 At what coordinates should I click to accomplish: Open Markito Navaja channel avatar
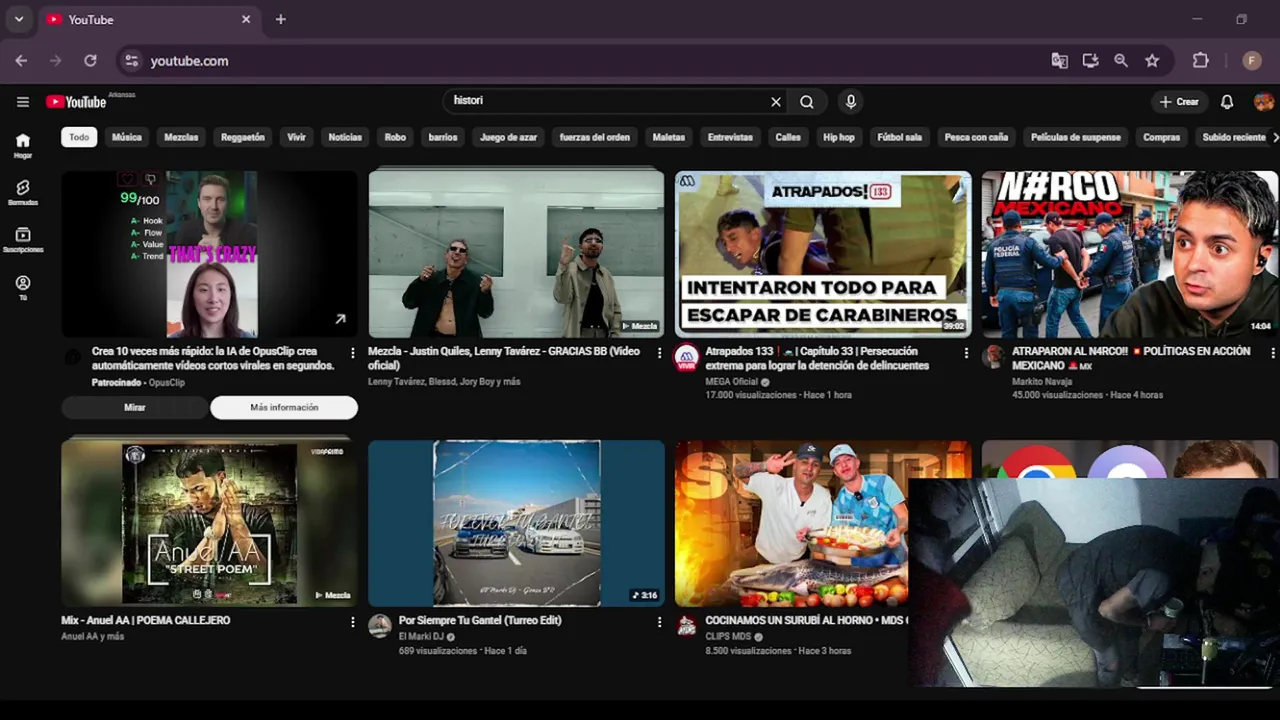click(x=993, y=358)
